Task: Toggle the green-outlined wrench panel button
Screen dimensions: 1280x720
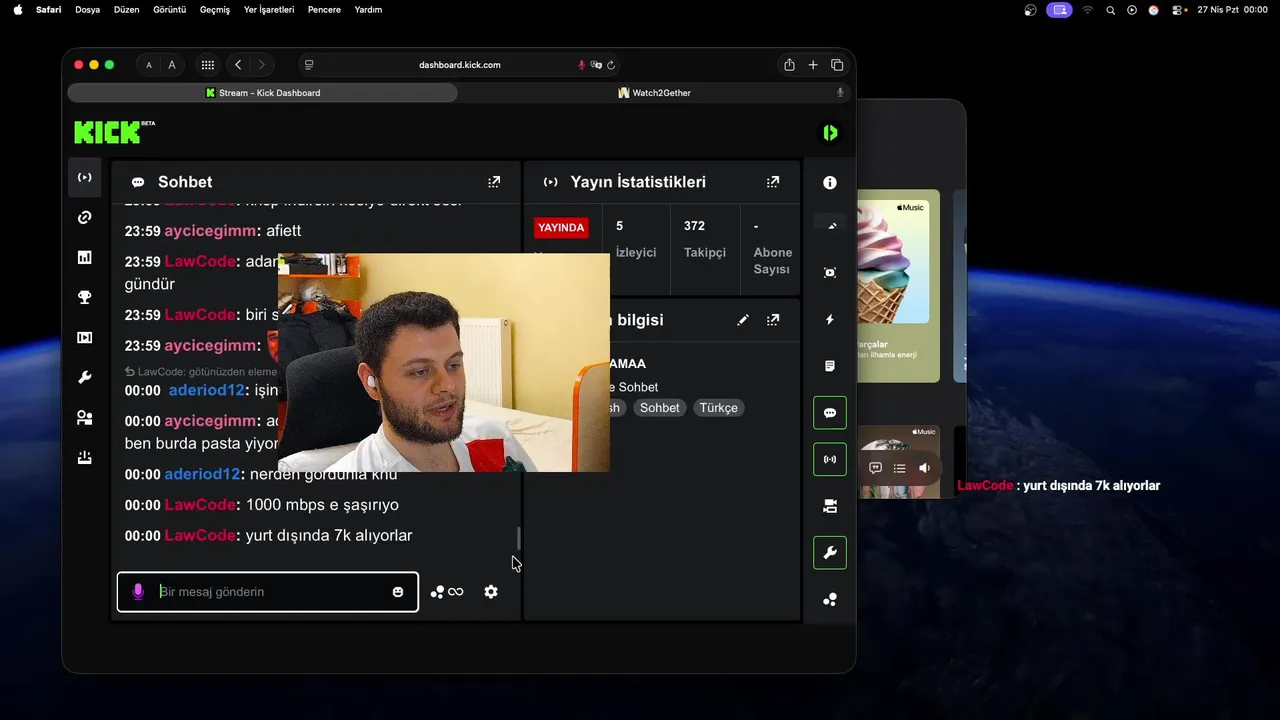Action: 830,553
